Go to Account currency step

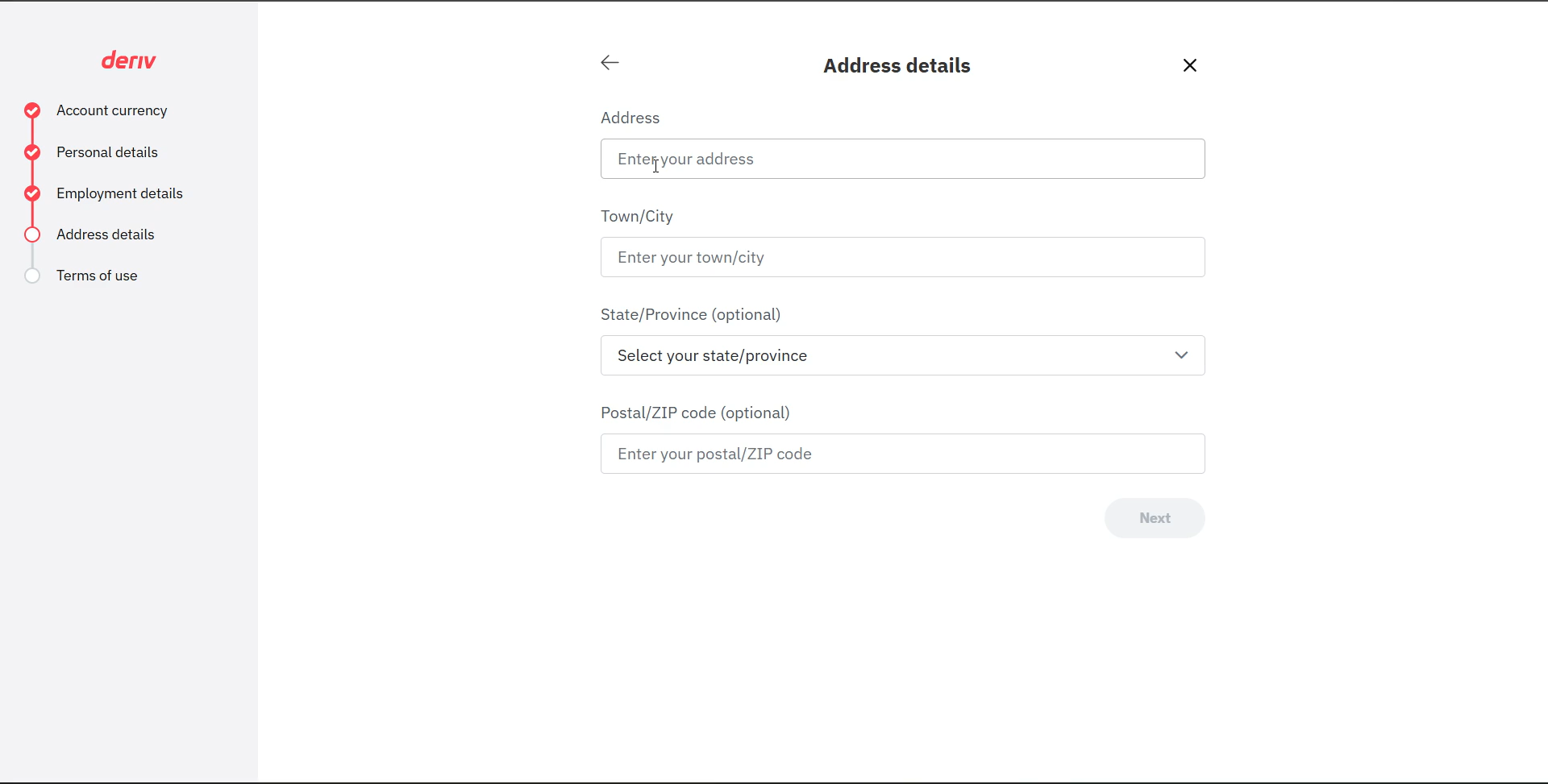[112, 110]
